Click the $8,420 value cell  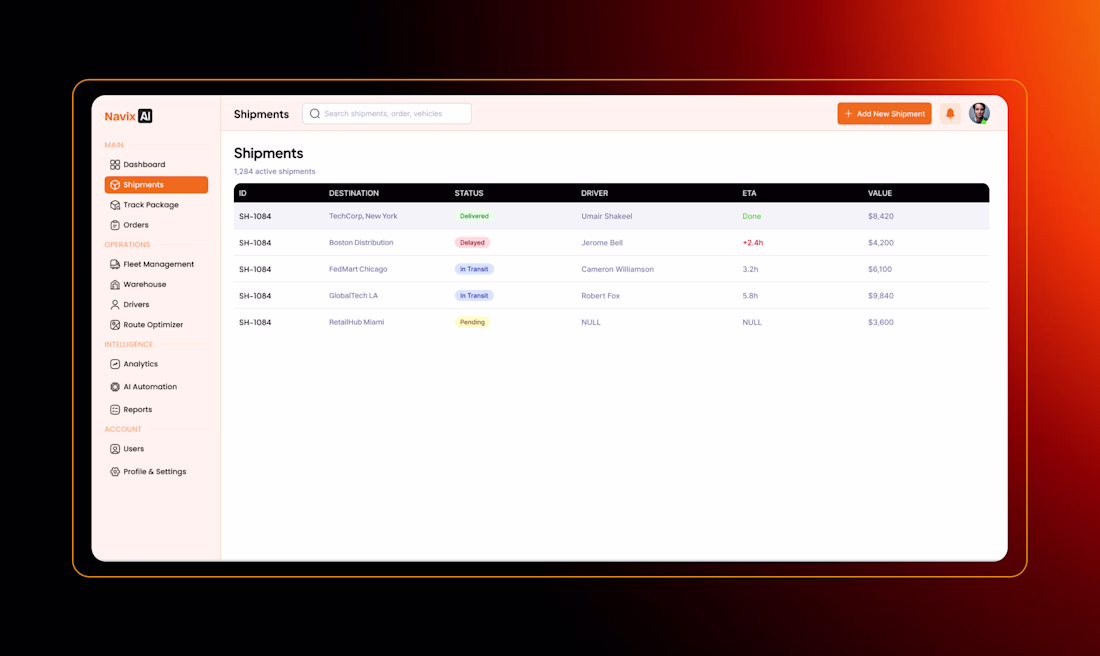click(x=880, y=216)
